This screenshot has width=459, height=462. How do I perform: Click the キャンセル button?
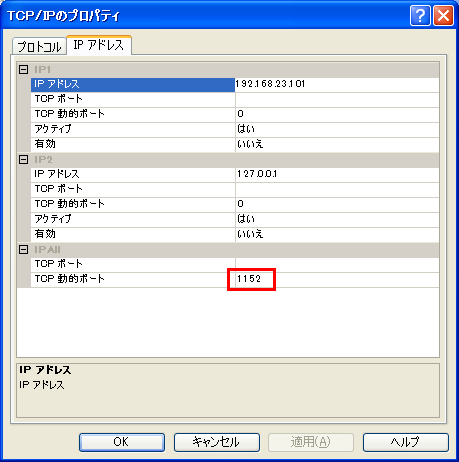pos(217,442)
